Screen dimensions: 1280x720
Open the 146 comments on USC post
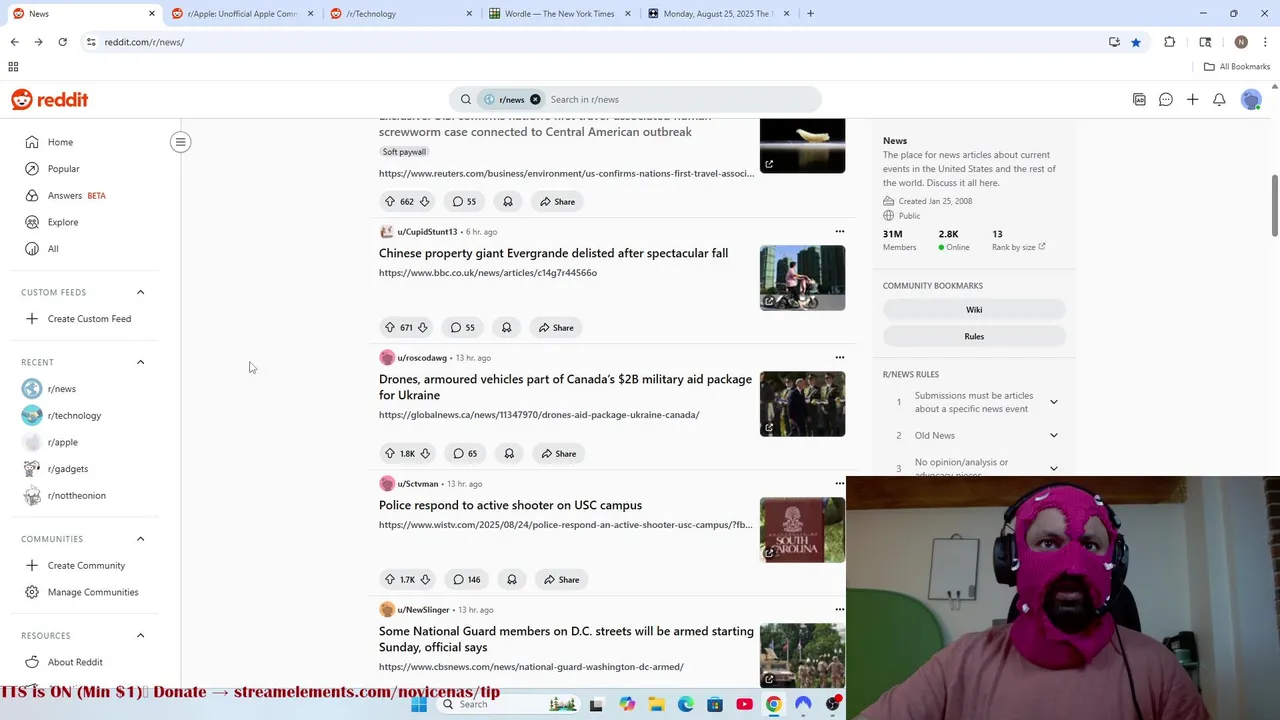pos(466,579)
